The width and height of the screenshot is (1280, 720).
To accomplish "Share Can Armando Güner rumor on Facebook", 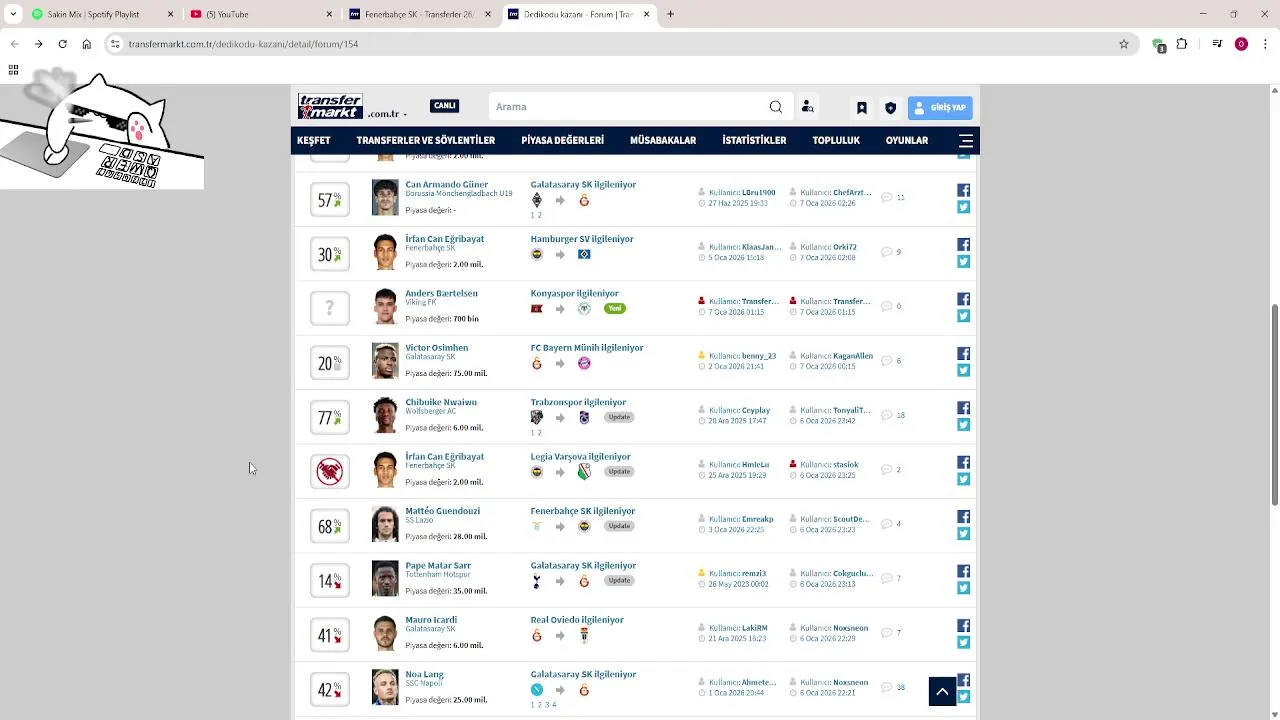I will pyautogui.click(x=964, y=190).
